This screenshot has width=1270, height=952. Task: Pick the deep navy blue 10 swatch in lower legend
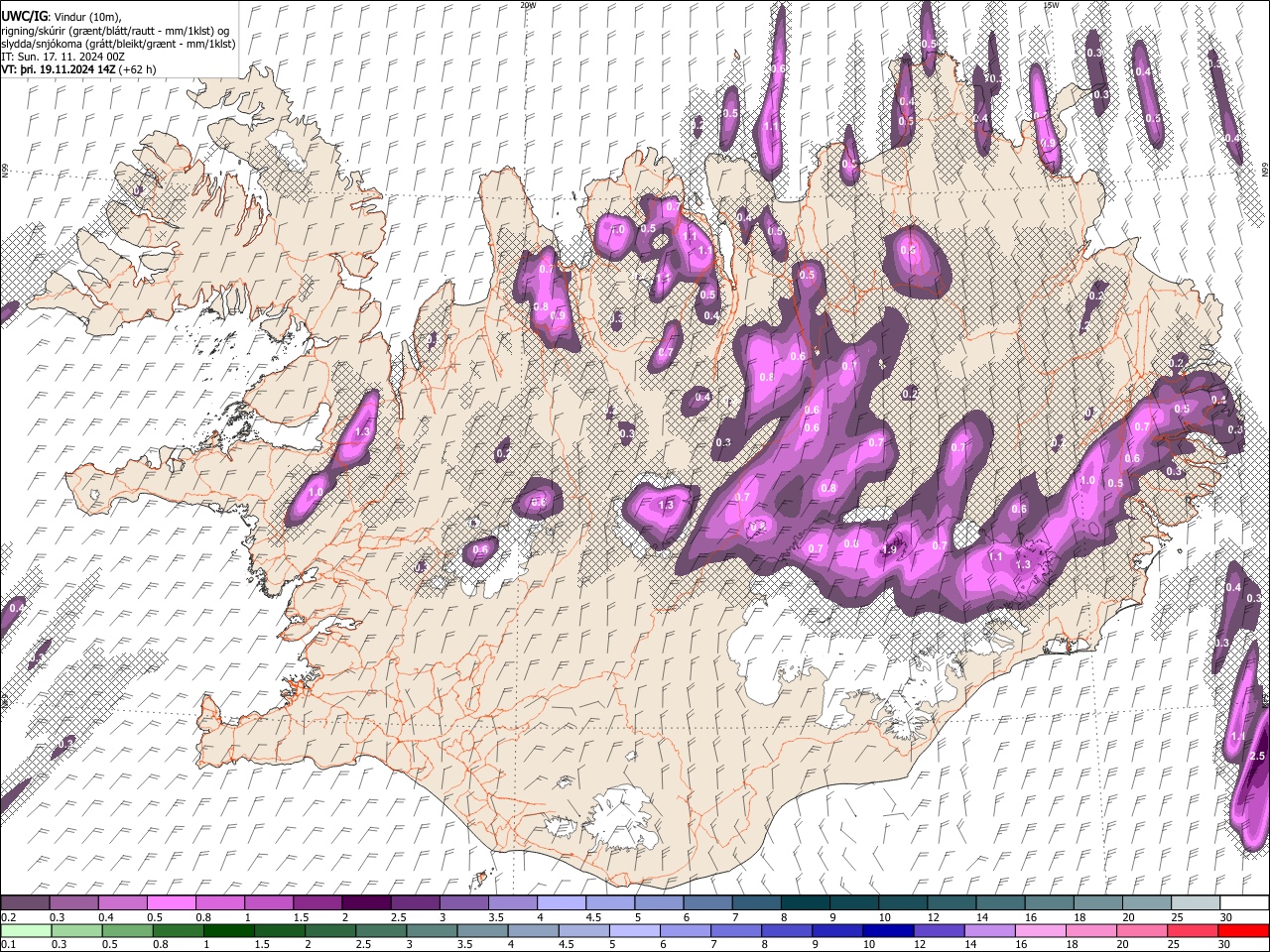889,930
